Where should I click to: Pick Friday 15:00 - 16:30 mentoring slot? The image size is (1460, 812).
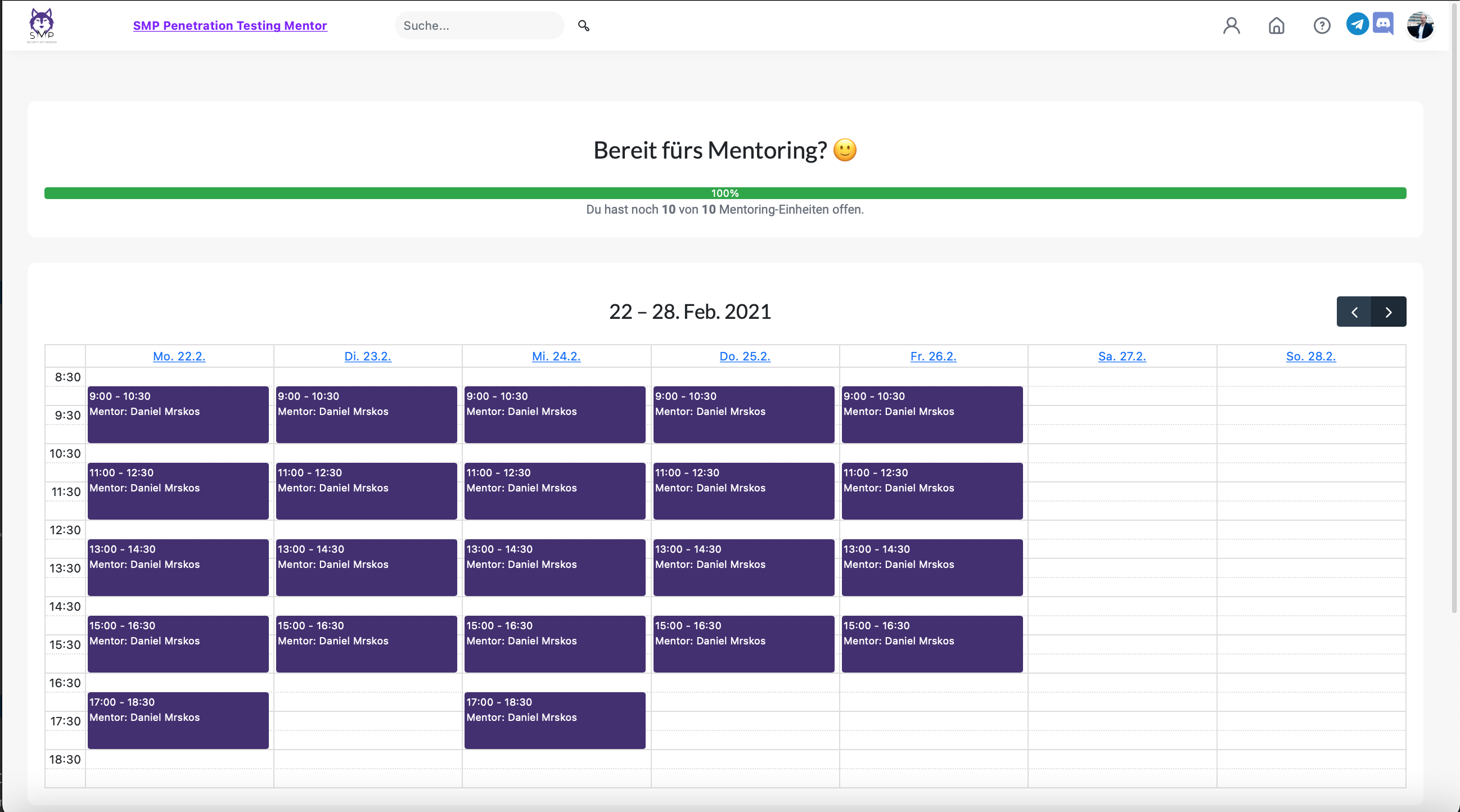click(x=932, y=644)
